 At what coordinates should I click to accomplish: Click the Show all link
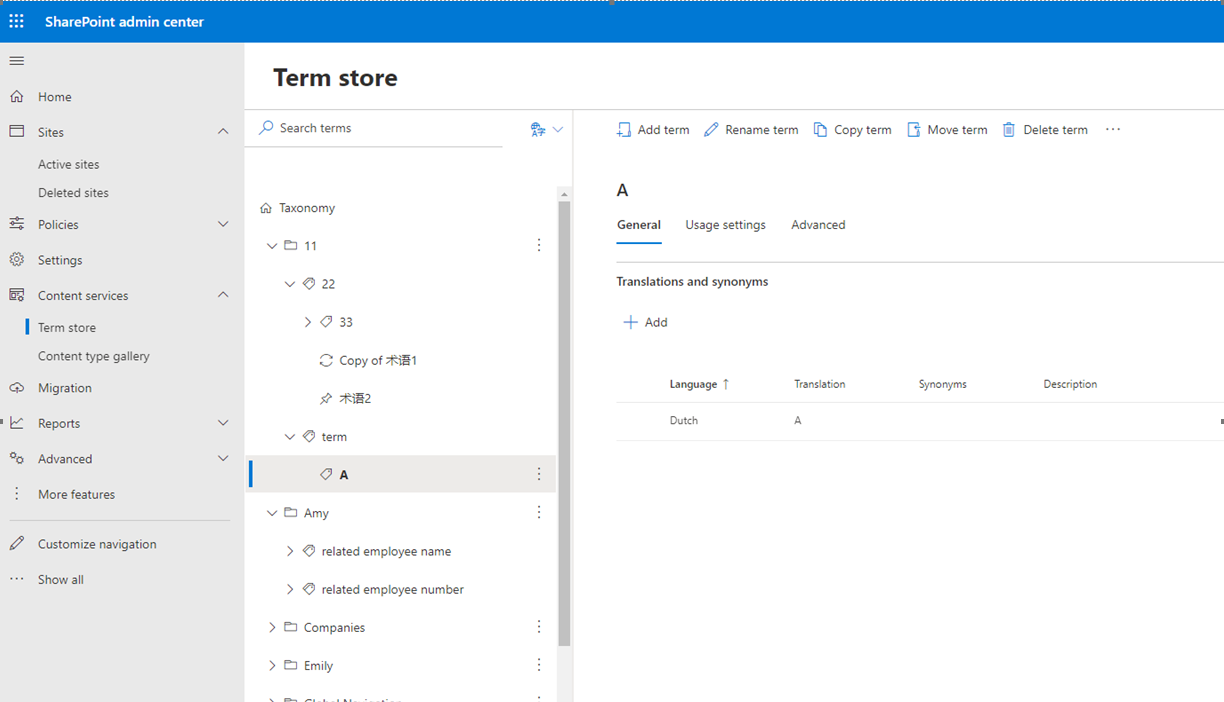click(x=60, y=578)
